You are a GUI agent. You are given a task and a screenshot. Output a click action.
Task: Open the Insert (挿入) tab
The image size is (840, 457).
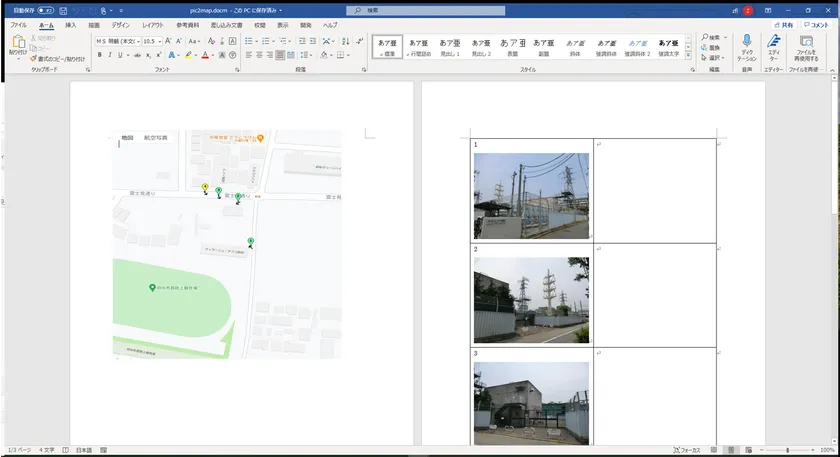[70, 24]
